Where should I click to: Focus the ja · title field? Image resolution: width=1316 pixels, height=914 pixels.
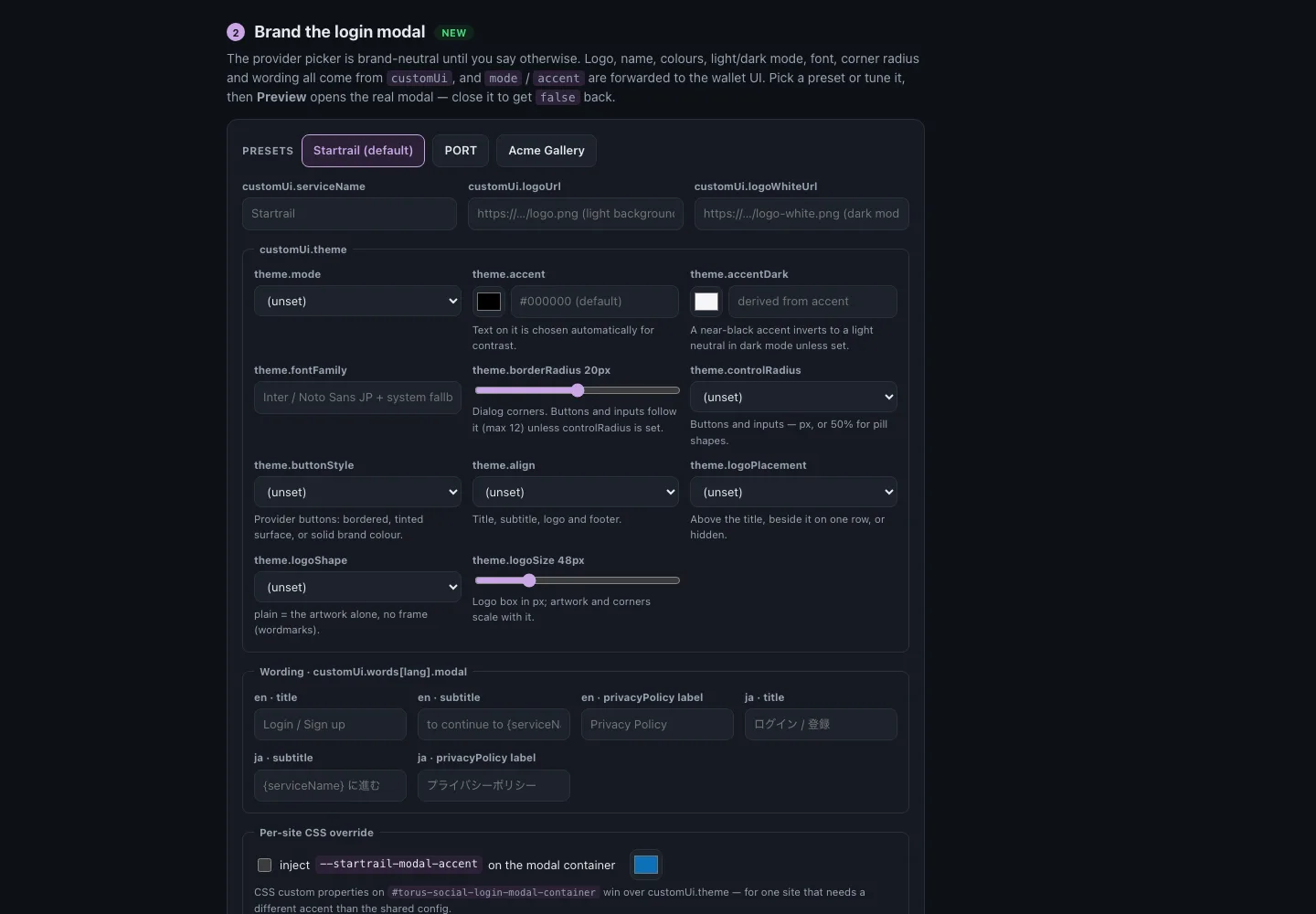821,725
